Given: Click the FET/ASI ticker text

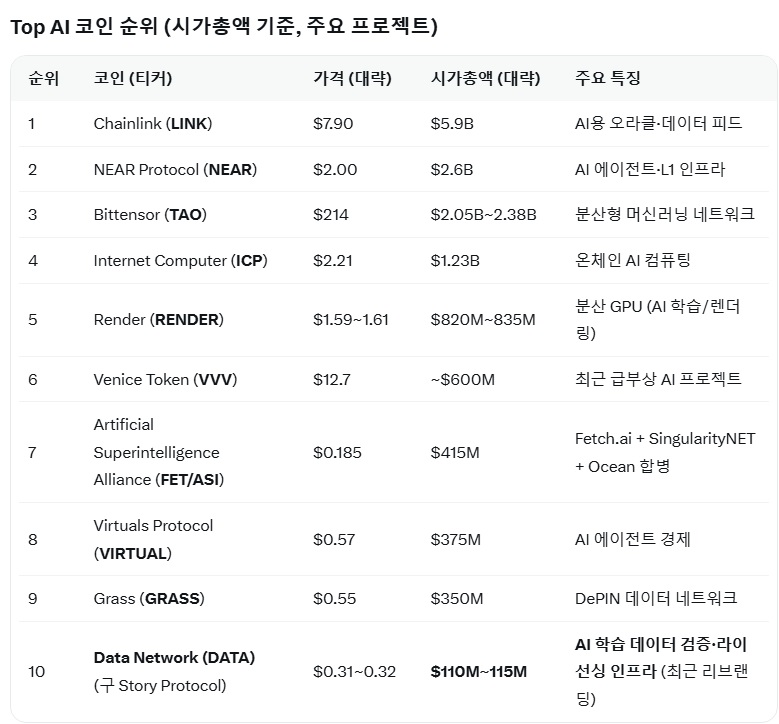Looking at the screenshot, I should [x=189, y=480].
